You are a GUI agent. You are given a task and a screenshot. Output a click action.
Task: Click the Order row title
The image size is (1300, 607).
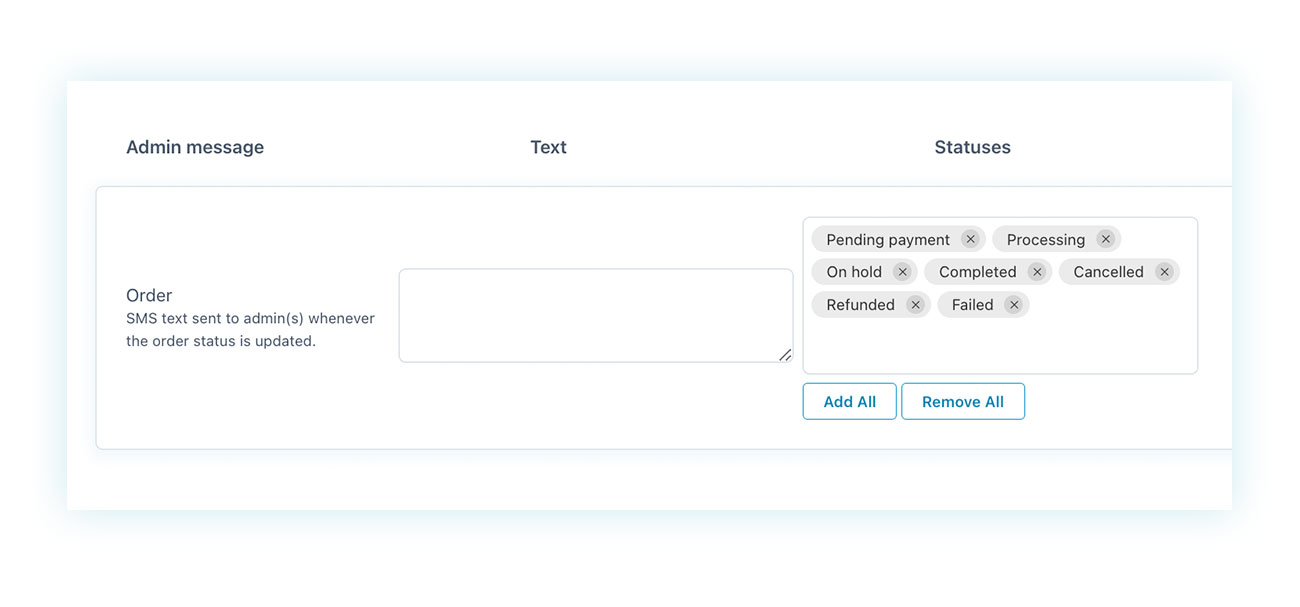click(149, 295)
